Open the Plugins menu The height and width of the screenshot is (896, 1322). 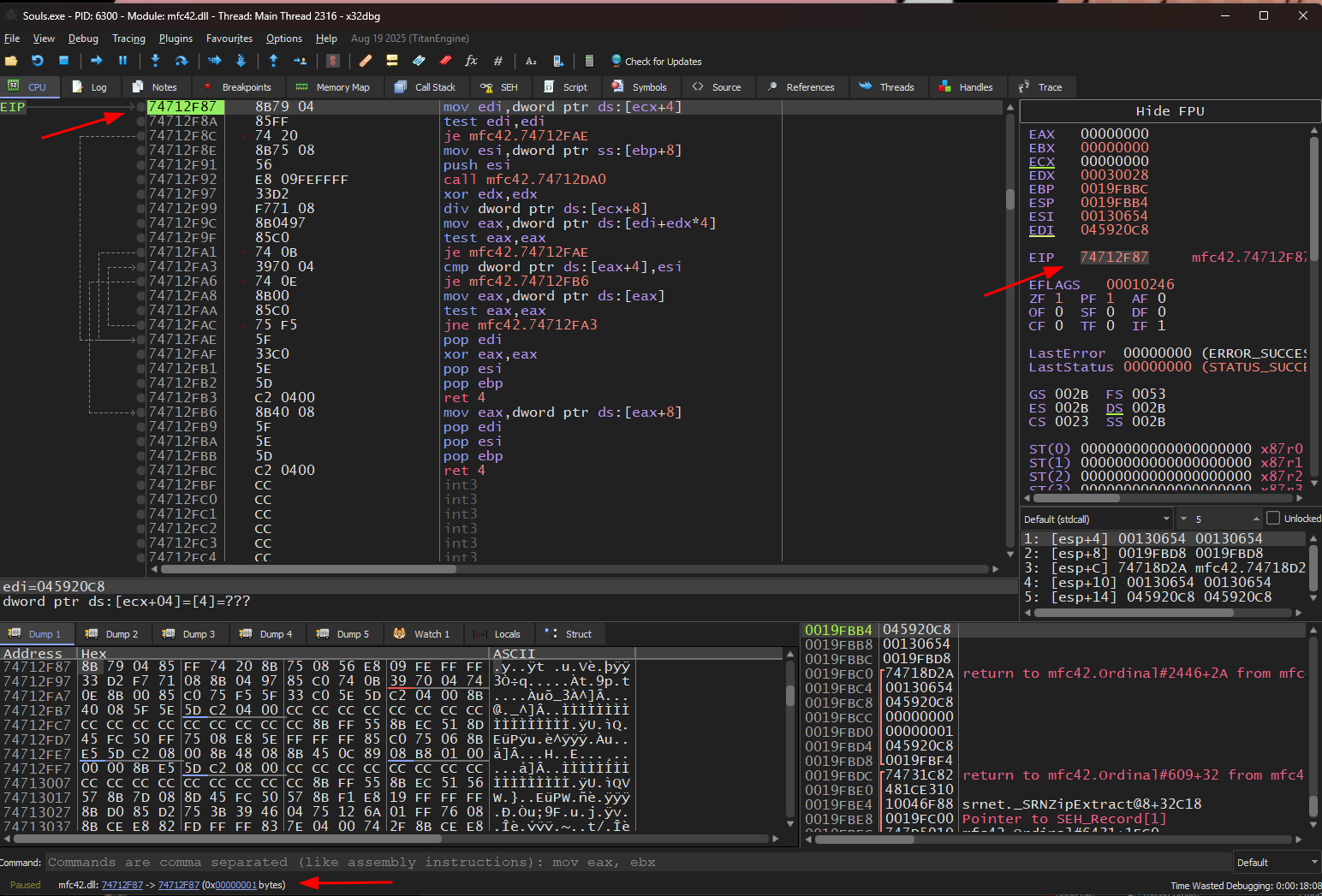176,39
